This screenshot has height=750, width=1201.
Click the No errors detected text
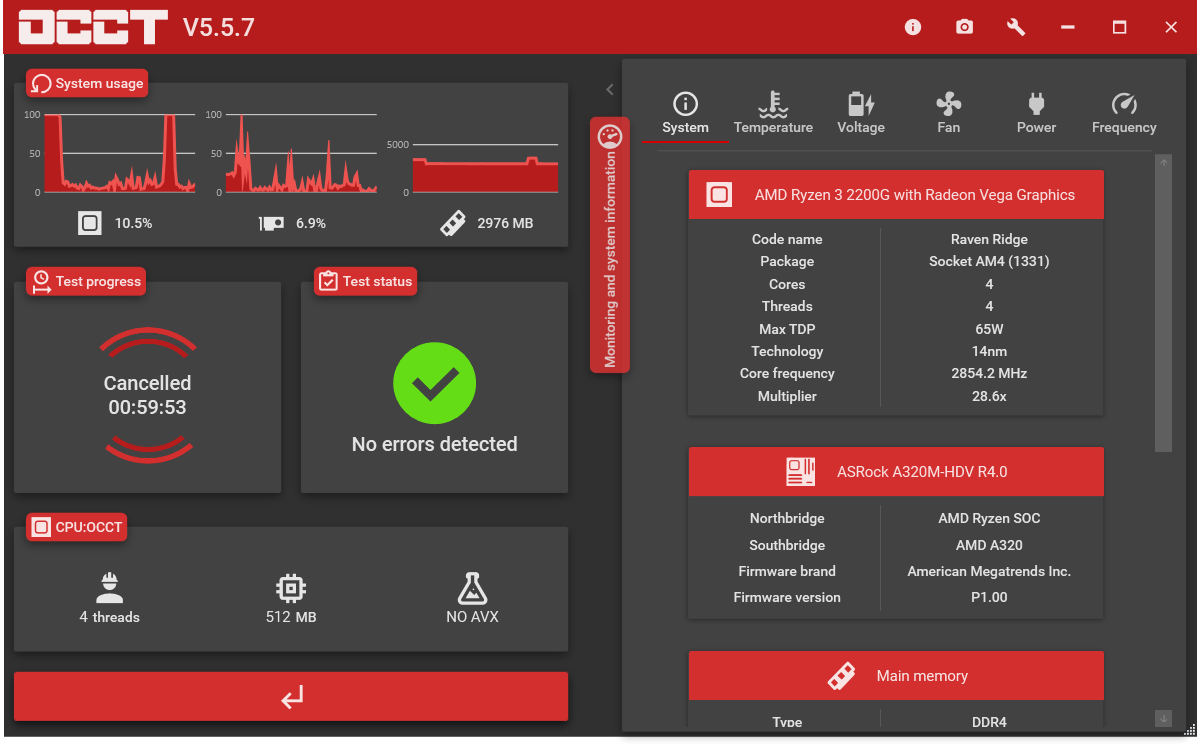434,444
